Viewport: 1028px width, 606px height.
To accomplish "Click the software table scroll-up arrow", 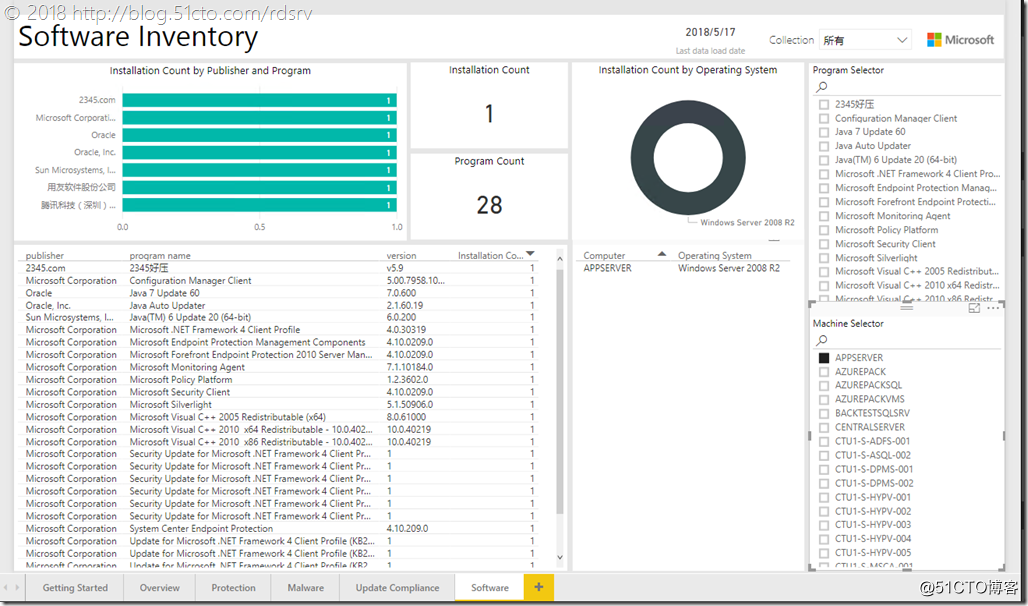I will [559, 259].
